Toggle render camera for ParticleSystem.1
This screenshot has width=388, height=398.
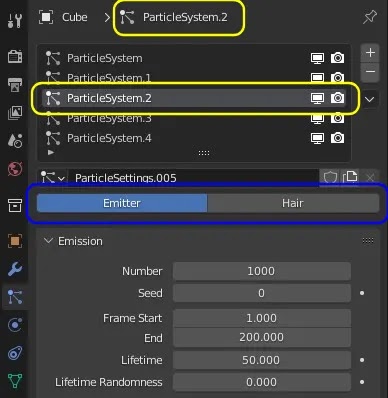[x=337, y=78]
